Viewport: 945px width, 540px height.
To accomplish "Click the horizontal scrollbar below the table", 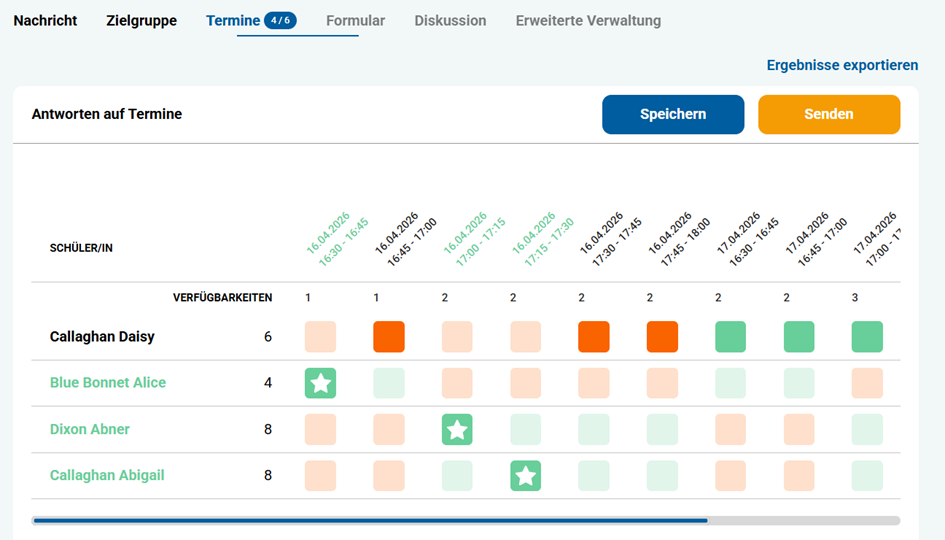I will pyautogui.click(x=466, y=520).
